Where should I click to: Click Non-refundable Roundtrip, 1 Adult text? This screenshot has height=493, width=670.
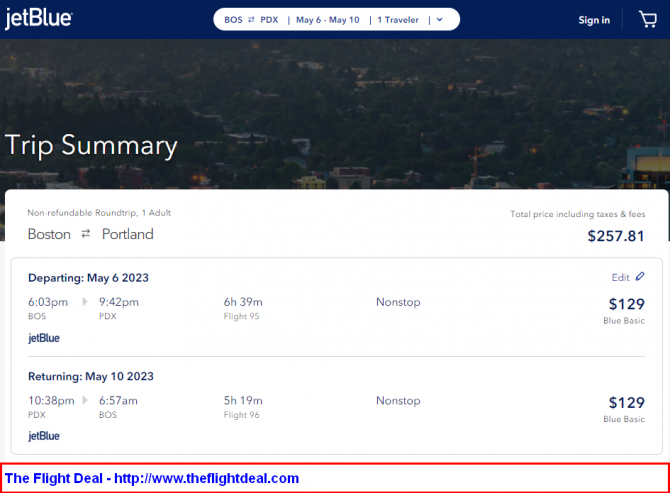coord(99,213)
